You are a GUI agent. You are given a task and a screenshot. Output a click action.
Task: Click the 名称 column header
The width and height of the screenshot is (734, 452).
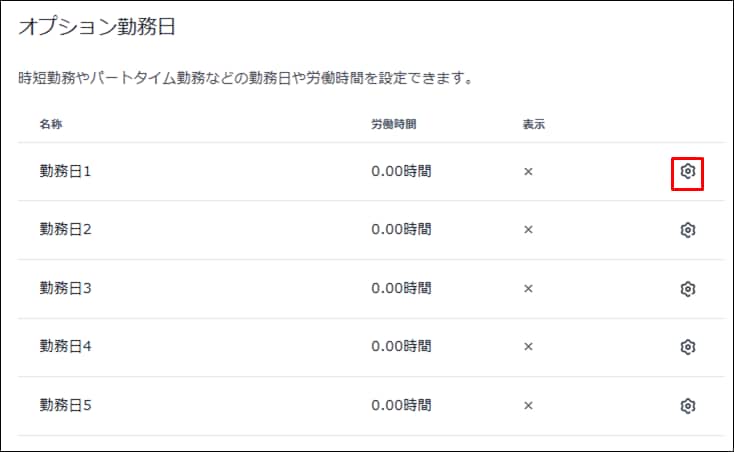tap(51, 125)
